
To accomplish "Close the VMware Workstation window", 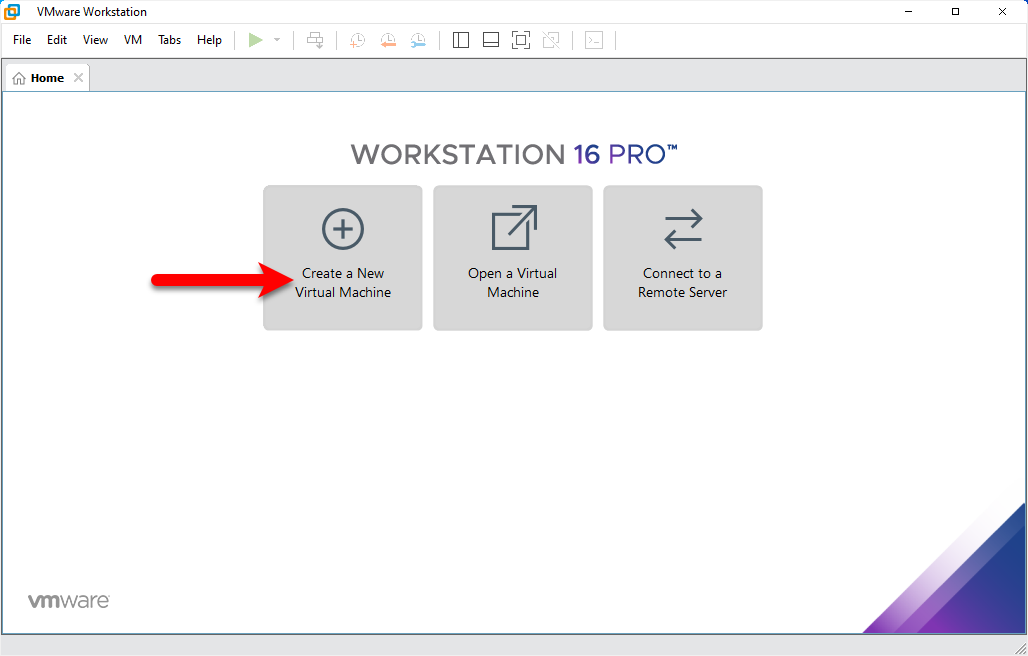I will (x=1002, y=12).
